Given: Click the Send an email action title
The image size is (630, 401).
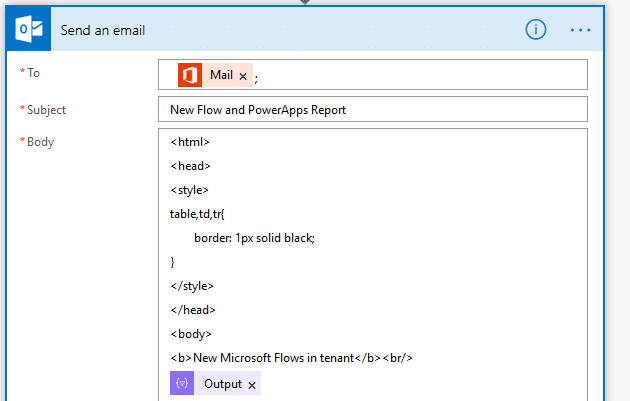Looking at the screenshot, I should coord(102,31).
